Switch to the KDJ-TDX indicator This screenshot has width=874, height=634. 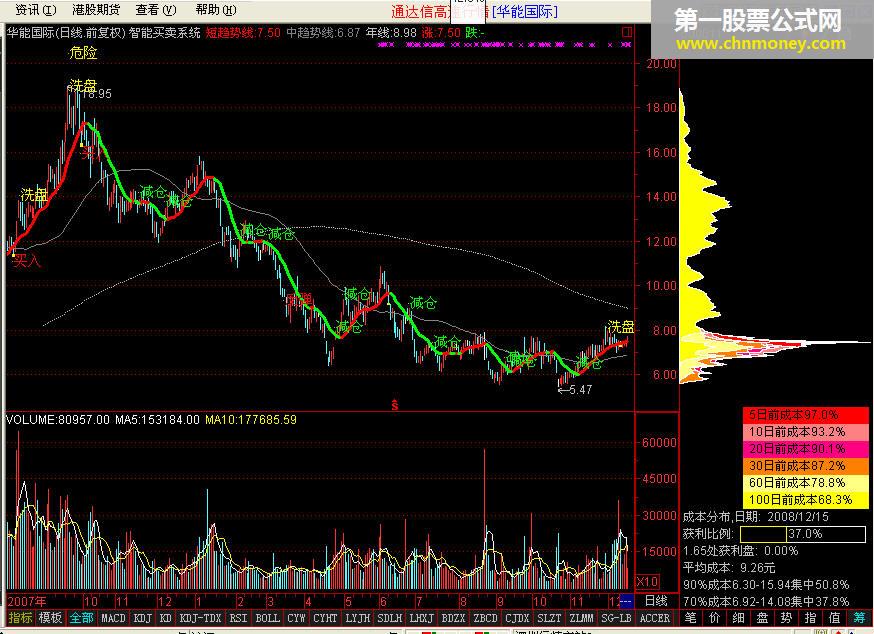coord(200,618)
